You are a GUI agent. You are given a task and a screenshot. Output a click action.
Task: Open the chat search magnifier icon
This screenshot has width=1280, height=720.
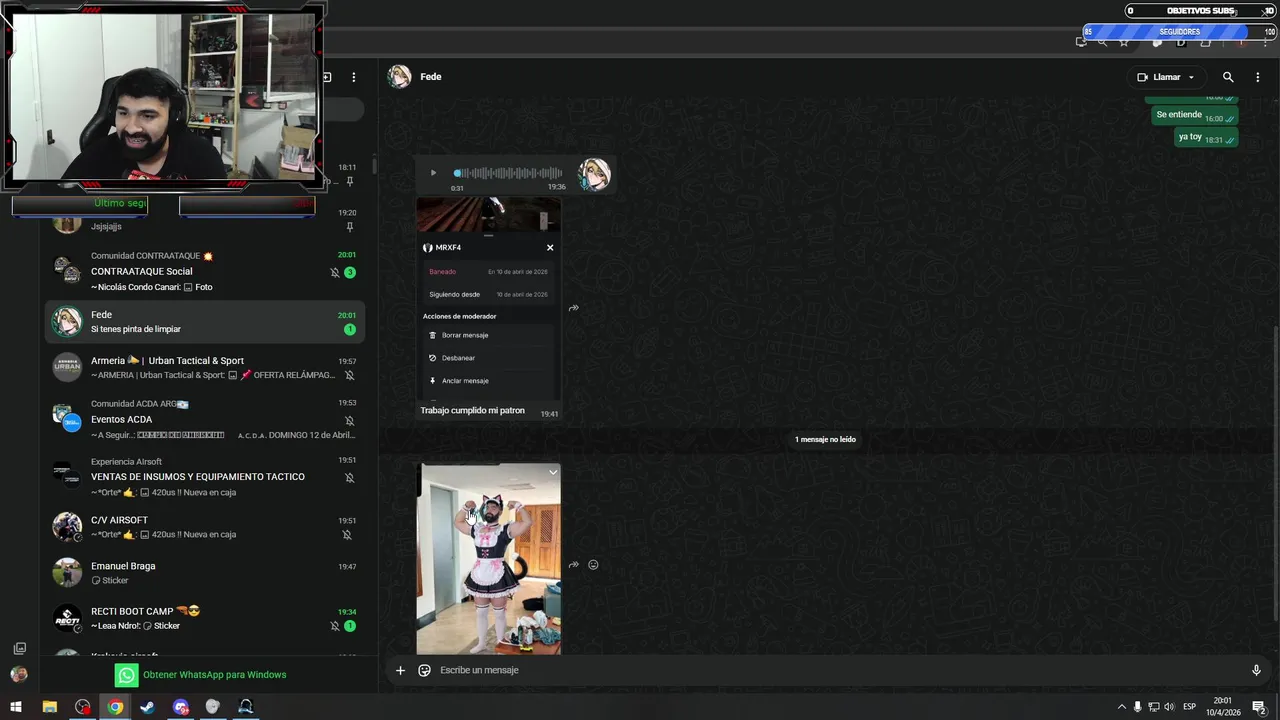[x=1228, y=77]
